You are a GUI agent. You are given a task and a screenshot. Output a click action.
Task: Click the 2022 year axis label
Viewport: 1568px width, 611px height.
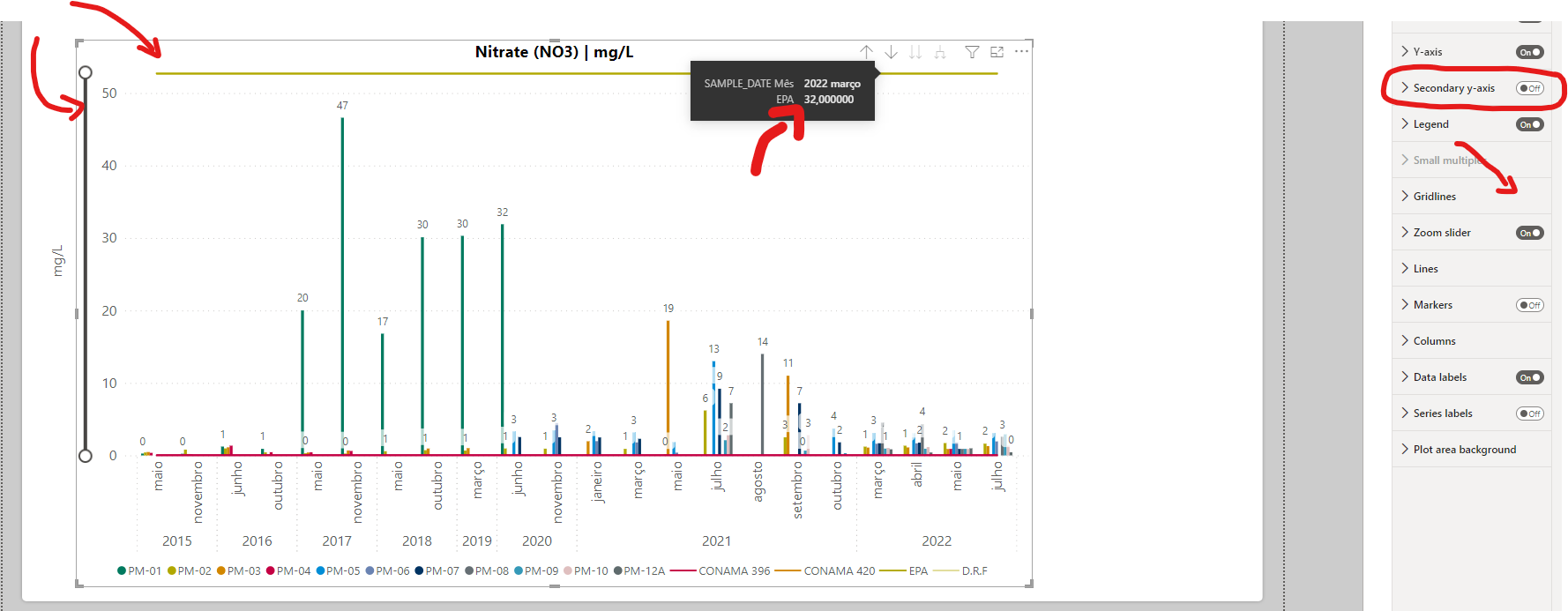coord(937,541)
